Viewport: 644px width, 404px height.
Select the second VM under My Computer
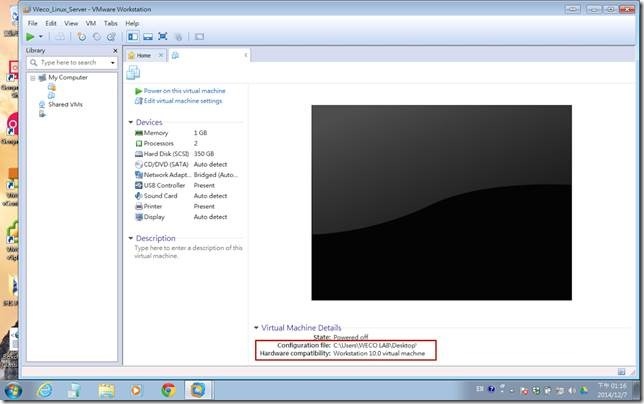pos(51,95)
